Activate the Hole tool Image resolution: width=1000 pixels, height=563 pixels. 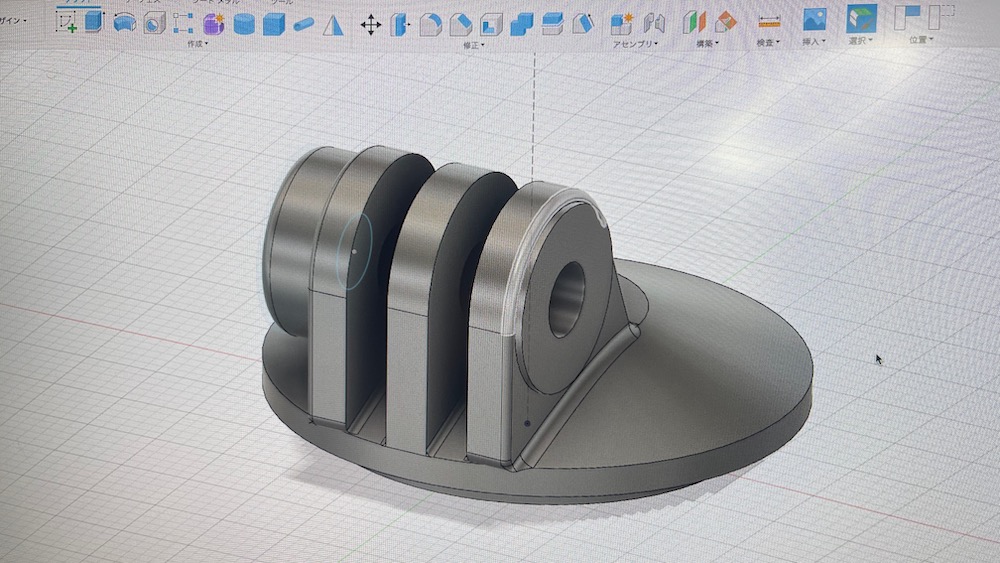point(153,22)
